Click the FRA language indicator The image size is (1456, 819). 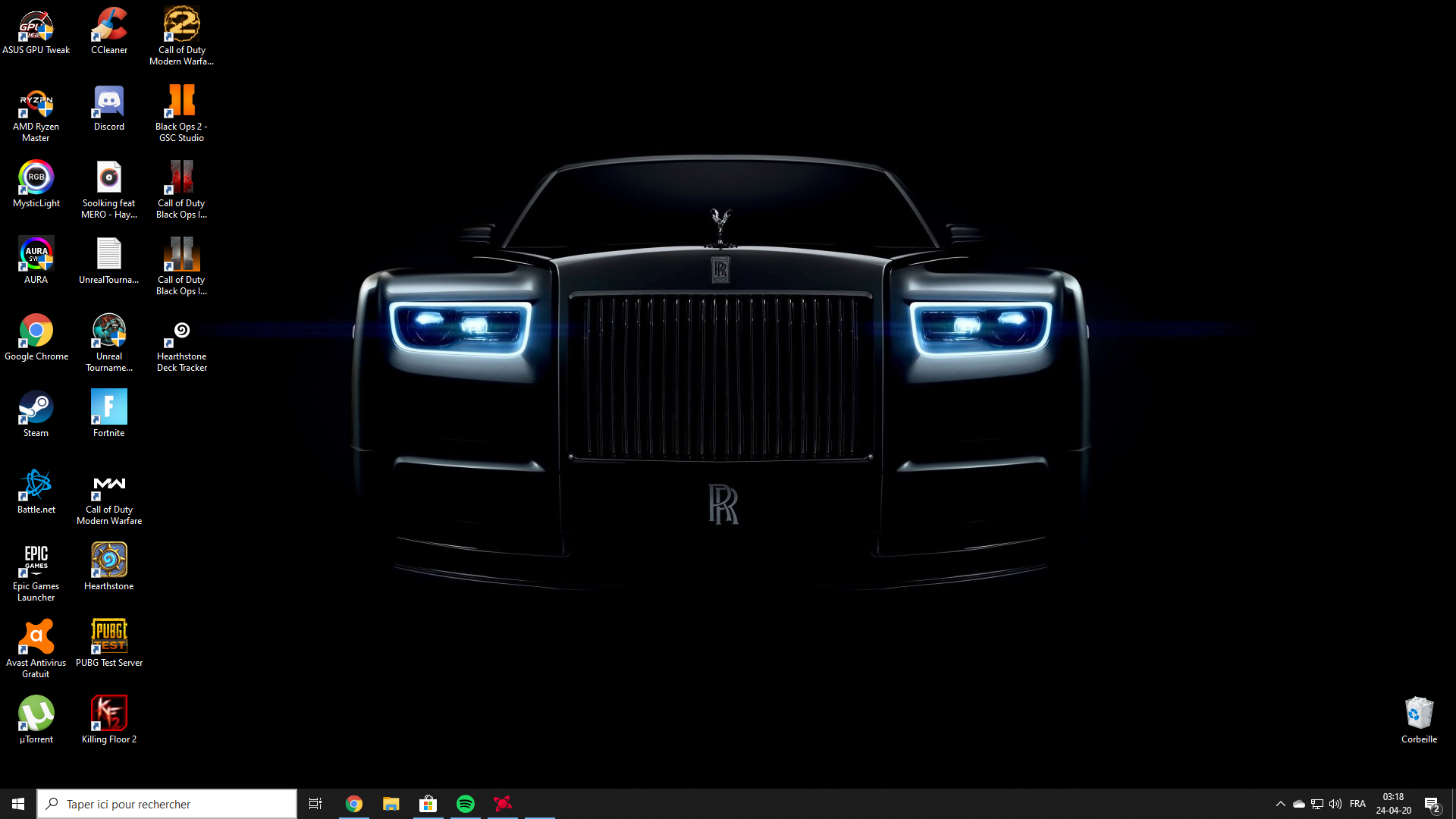pos(1357,804)
